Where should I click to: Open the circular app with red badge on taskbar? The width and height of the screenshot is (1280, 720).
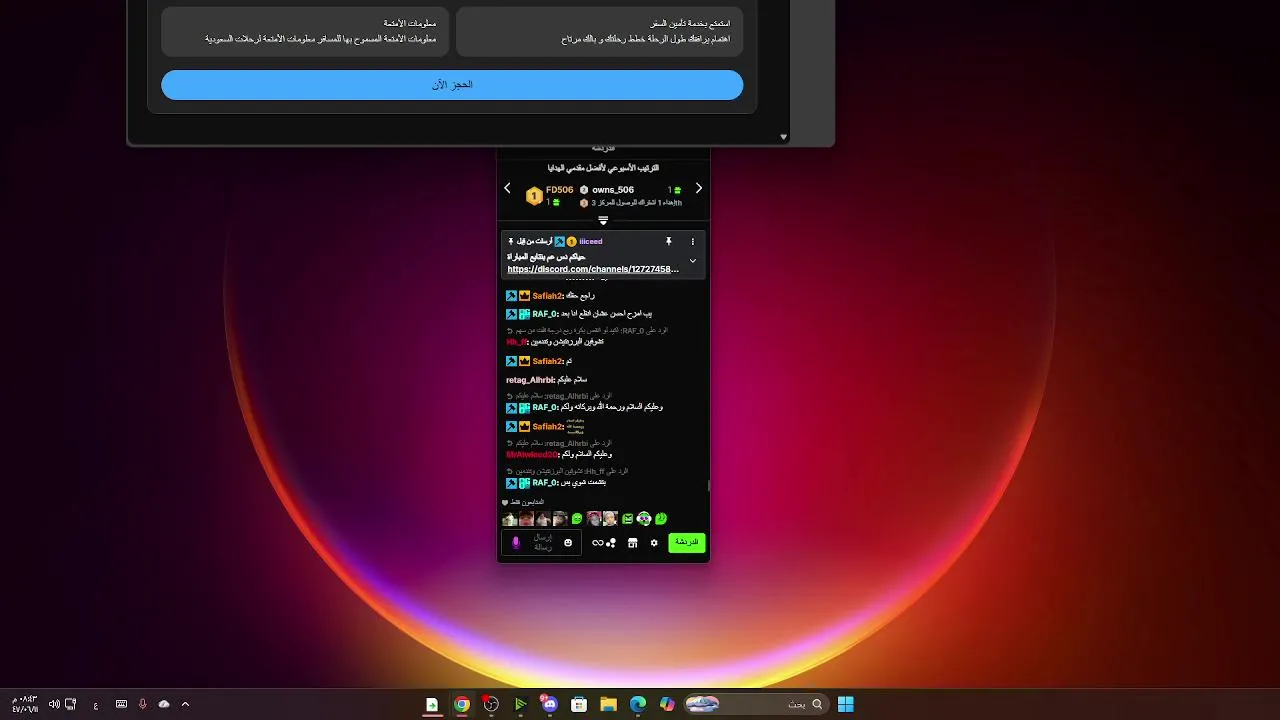tap(491, 704)
